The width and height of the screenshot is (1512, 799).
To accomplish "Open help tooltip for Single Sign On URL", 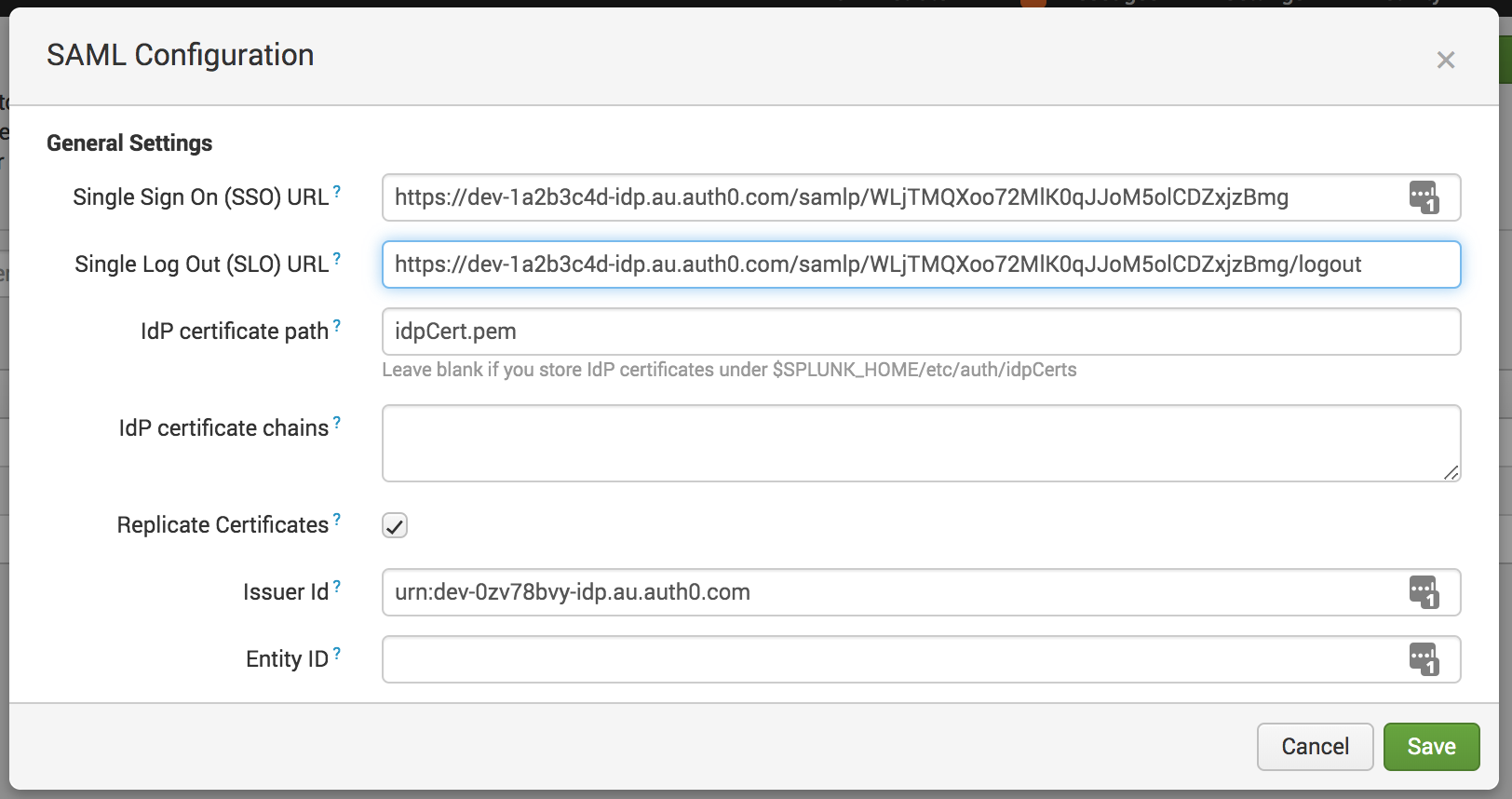I will click(x=337, y=192).
